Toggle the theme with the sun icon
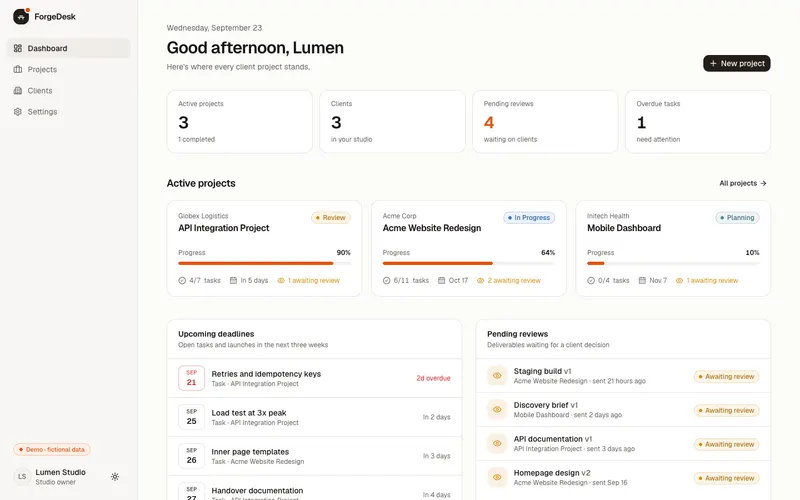 [x=115, y=477]
